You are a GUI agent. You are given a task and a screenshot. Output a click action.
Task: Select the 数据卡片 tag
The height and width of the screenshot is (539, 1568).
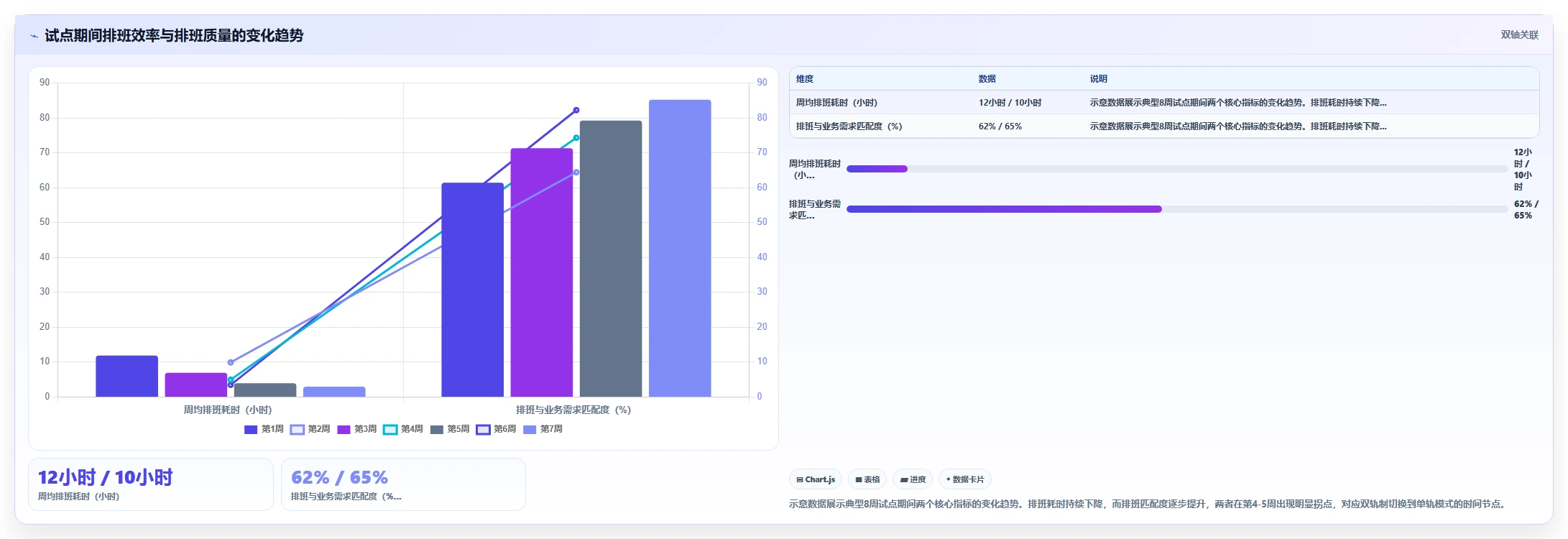965,479
